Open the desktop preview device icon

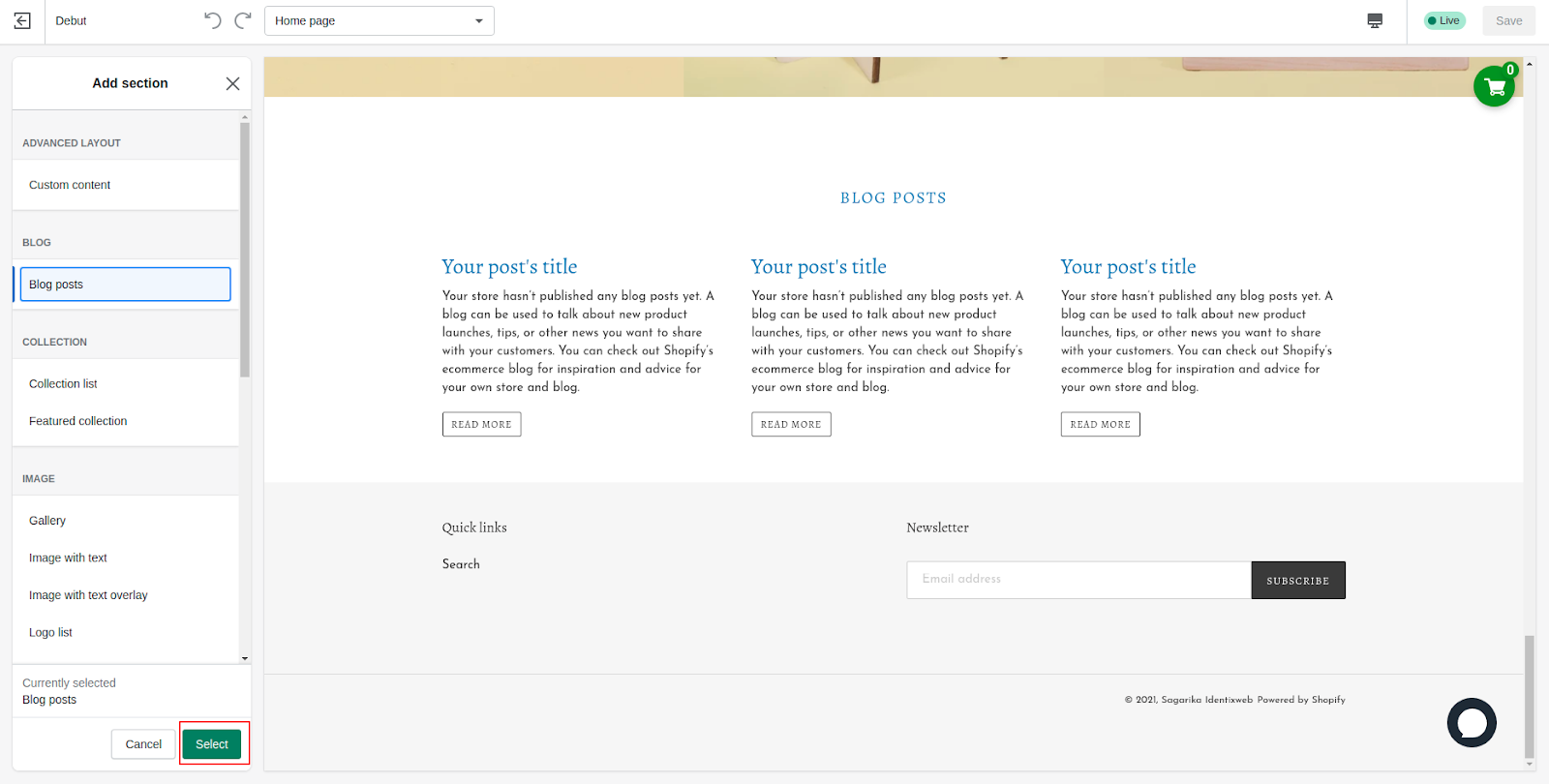[1375, 20]
